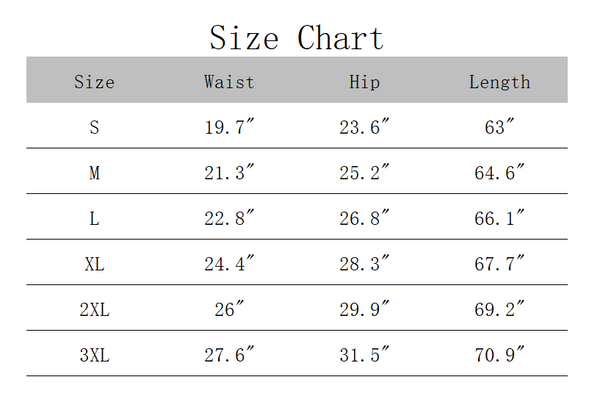
Task: Select waist value 24.4" for size XL
Action: click(229, 263)
